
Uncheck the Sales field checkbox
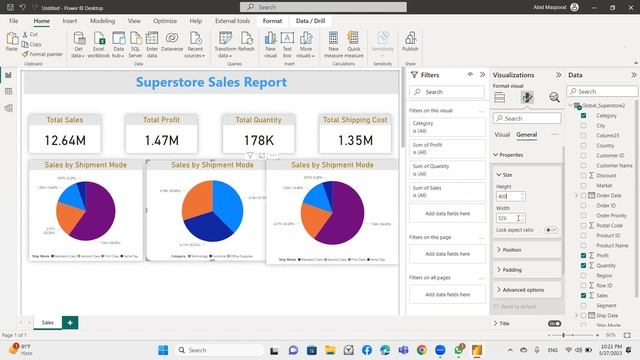point(583,295)
